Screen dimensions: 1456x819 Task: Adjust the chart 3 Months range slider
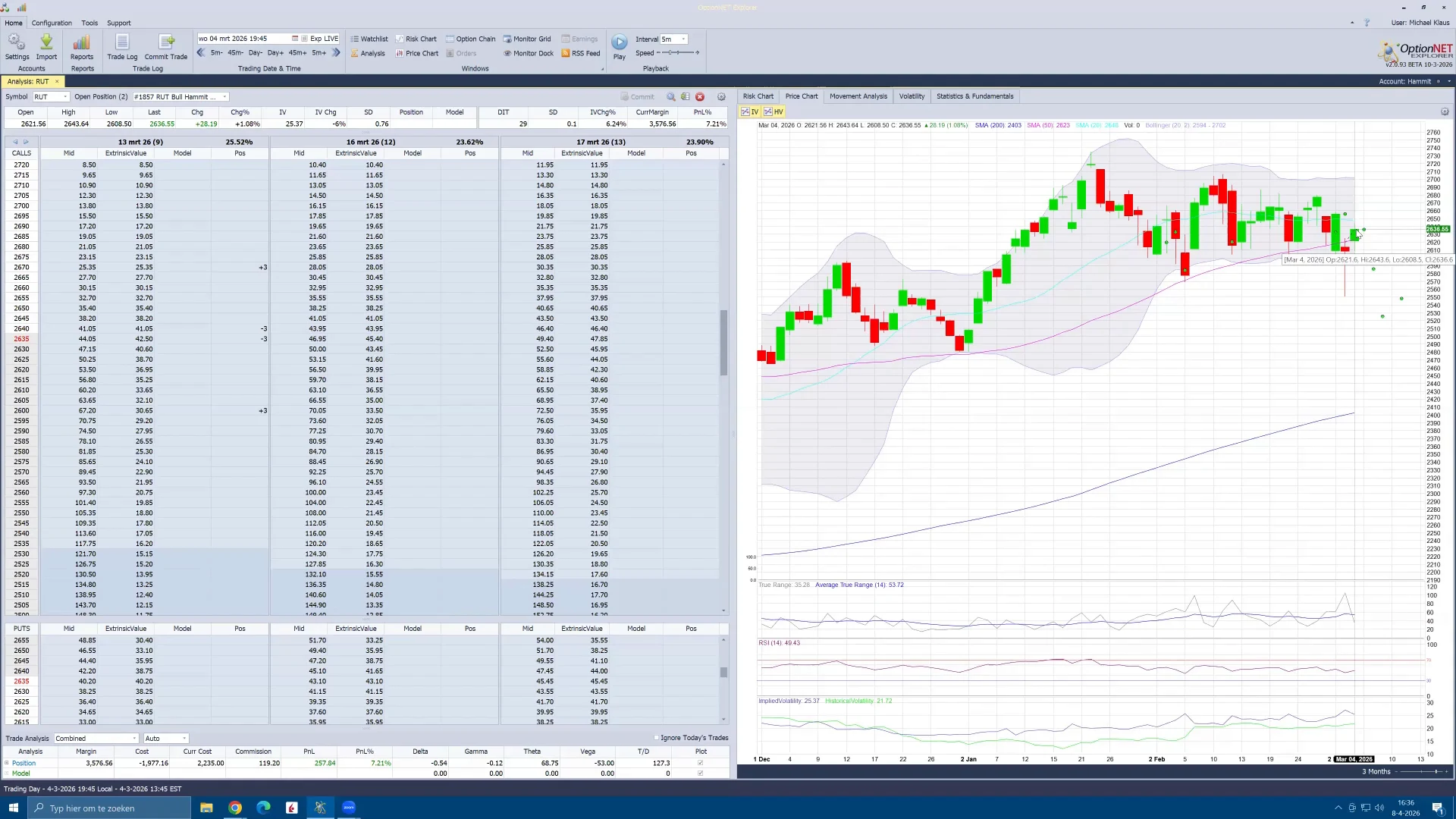[x=1423, y=772]
